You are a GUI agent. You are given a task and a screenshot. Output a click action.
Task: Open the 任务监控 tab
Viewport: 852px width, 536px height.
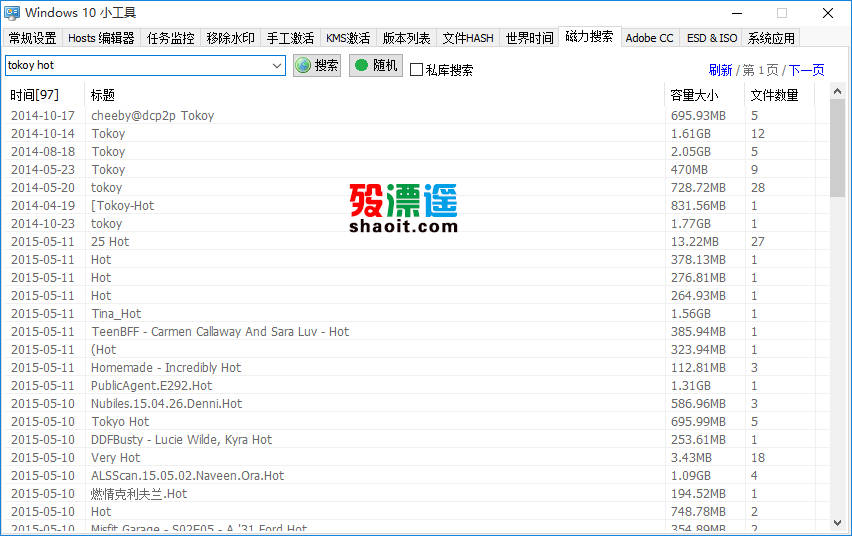[171, 38]
